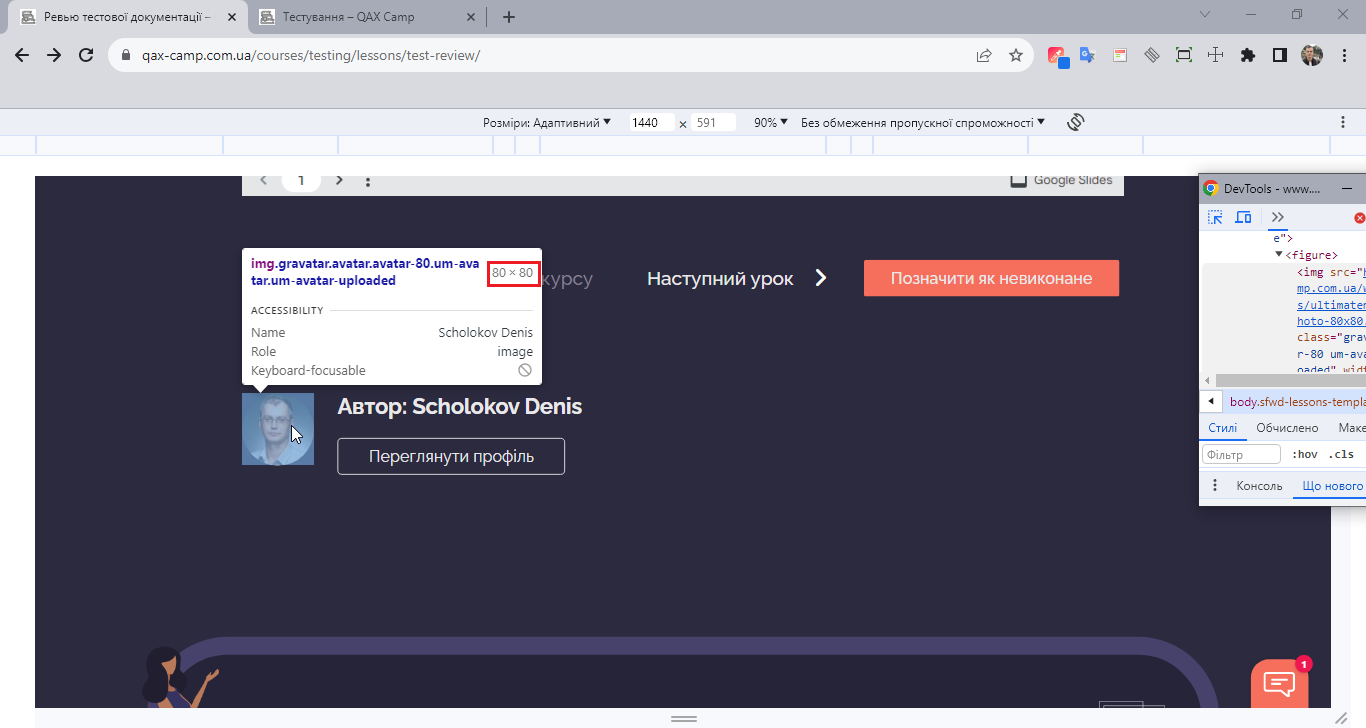1366x728 pixels.
Task: Click the Автор: Scholokov Denis heading
Action: [460, 406]
